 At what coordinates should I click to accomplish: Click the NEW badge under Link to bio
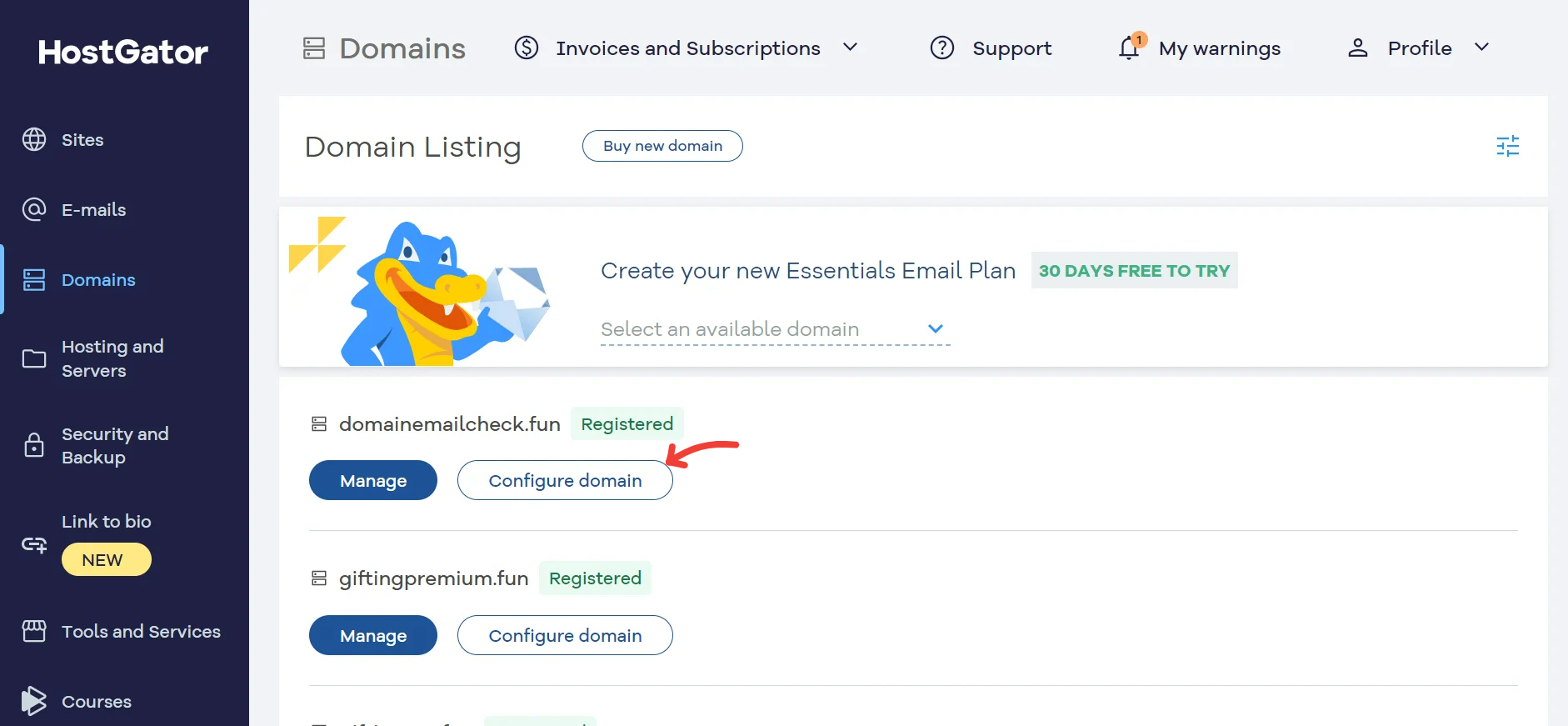click(x=107, y=559)
